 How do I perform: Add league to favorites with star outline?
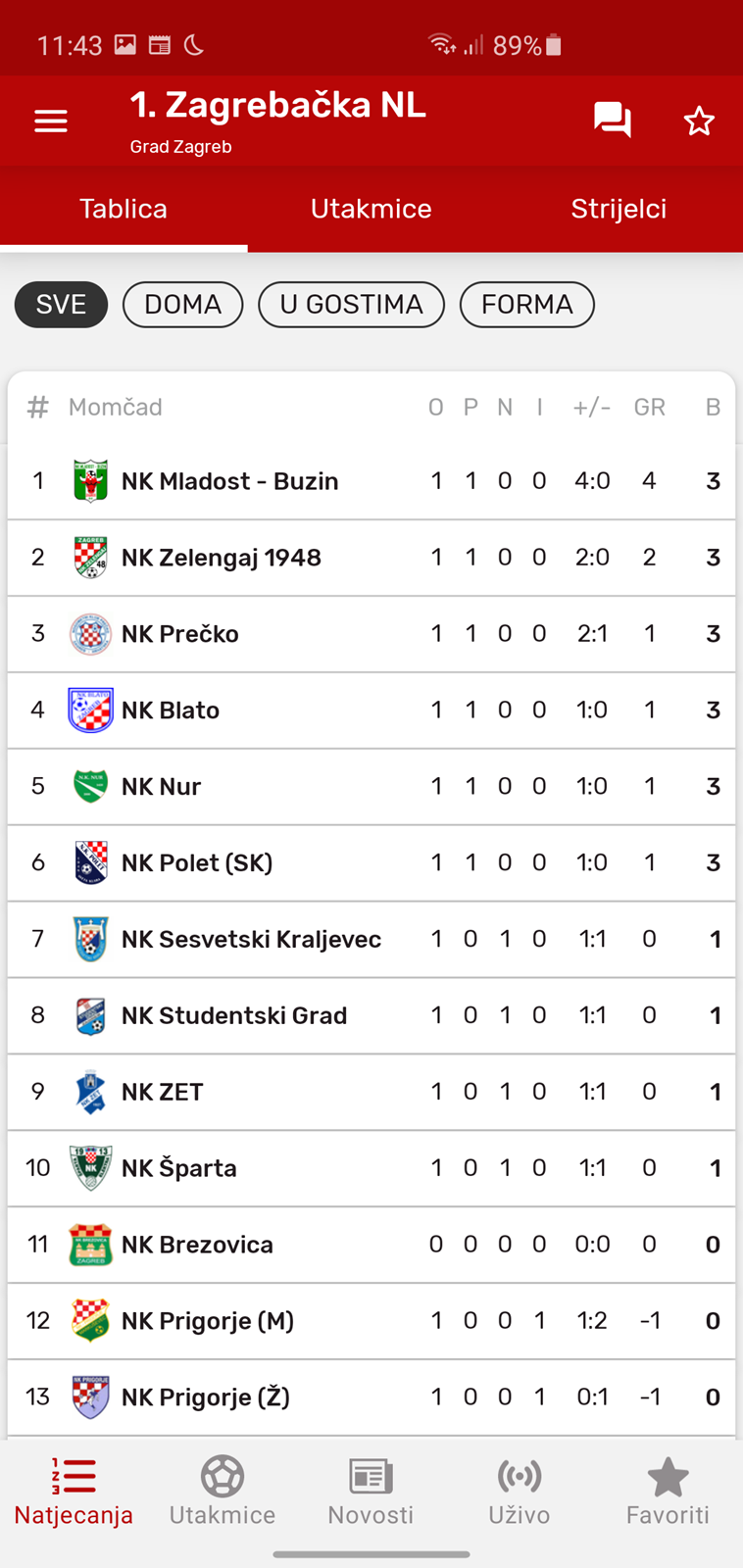tap(699, 122)
